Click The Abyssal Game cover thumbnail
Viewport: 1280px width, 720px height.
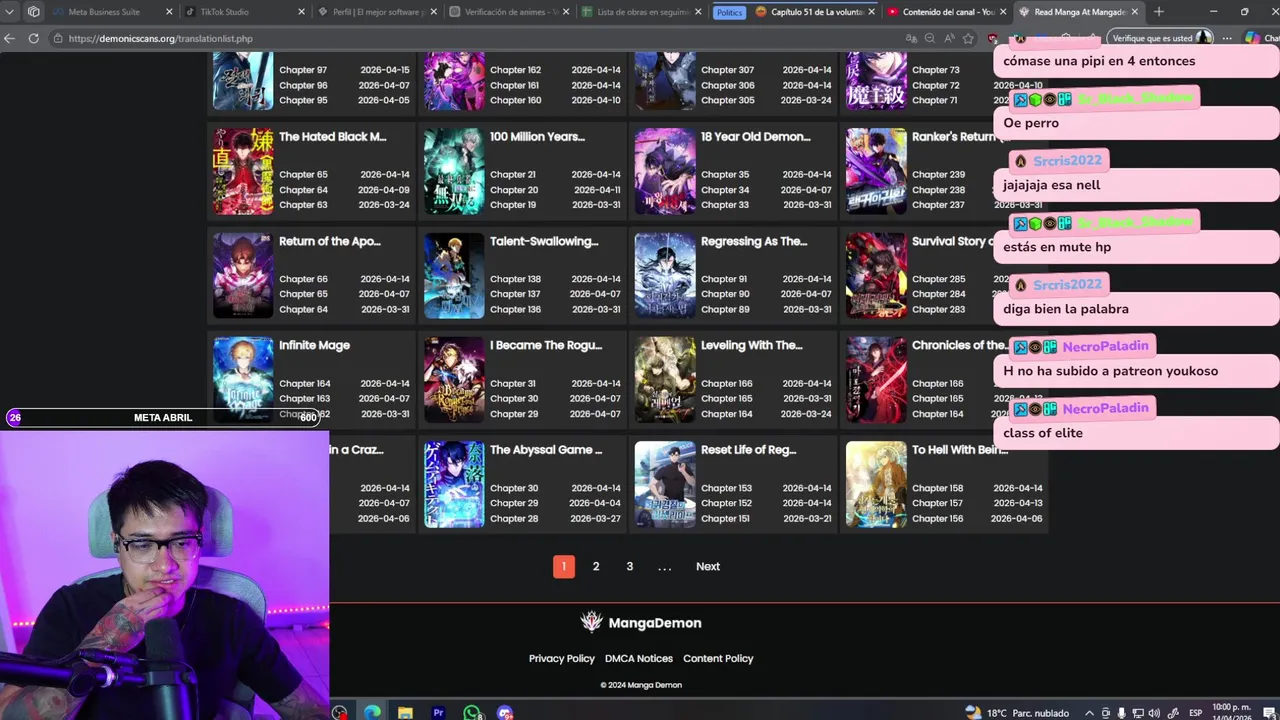point(454,484)
